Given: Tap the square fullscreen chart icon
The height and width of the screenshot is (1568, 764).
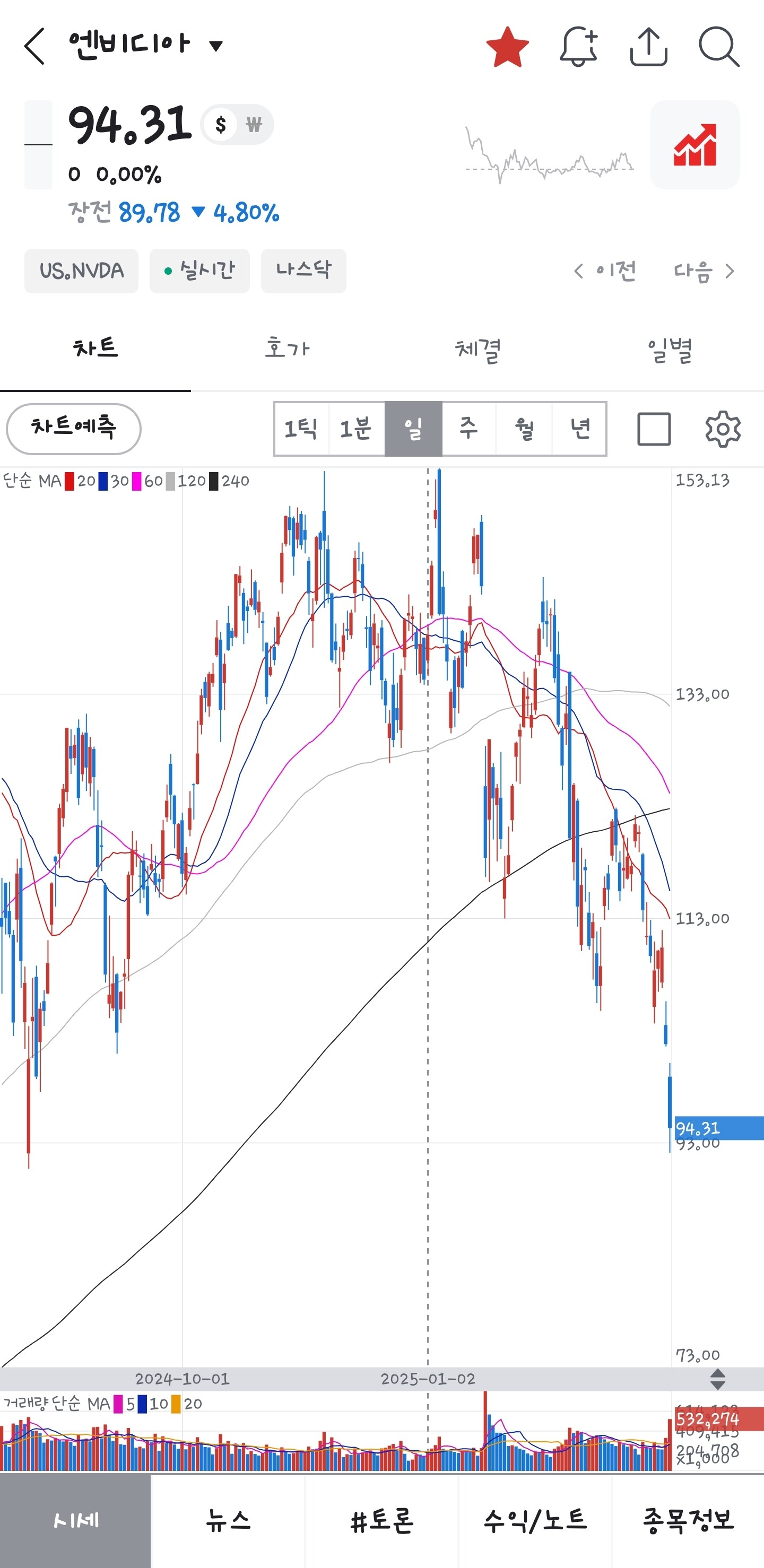Looking at the screenshot, I should pyautogui.click(x=654, y=429).
